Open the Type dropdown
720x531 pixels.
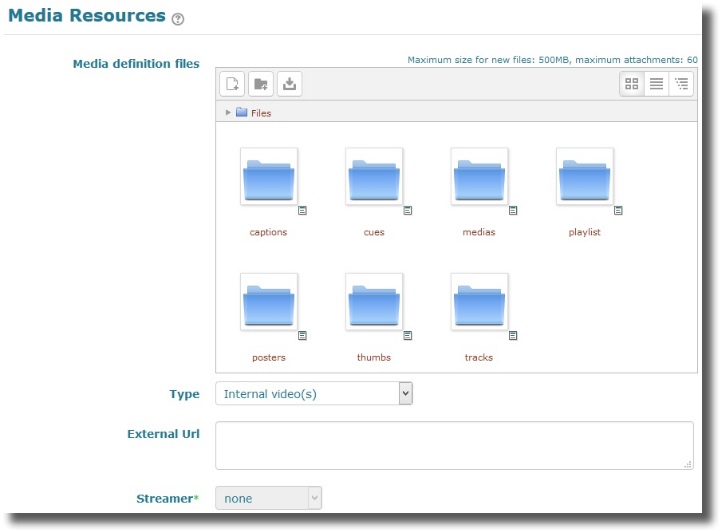pos(314,394)
